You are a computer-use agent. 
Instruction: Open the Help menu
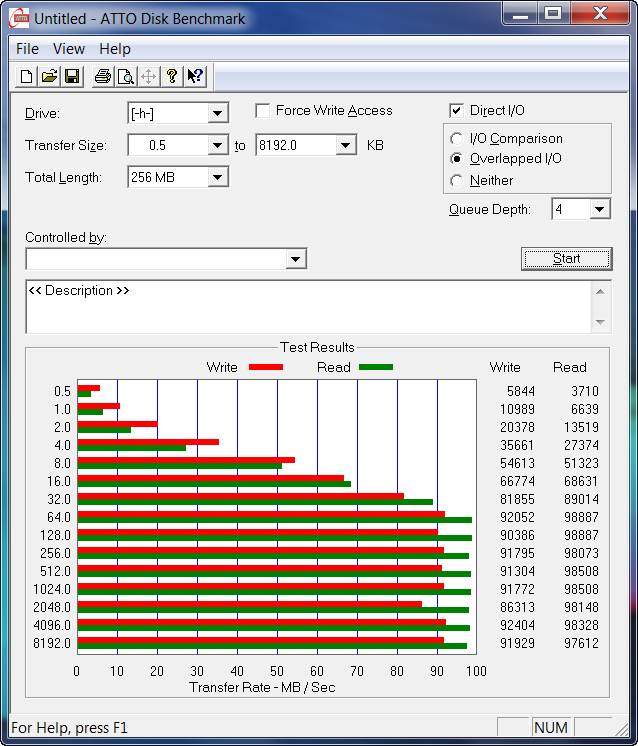click(115, 49)
